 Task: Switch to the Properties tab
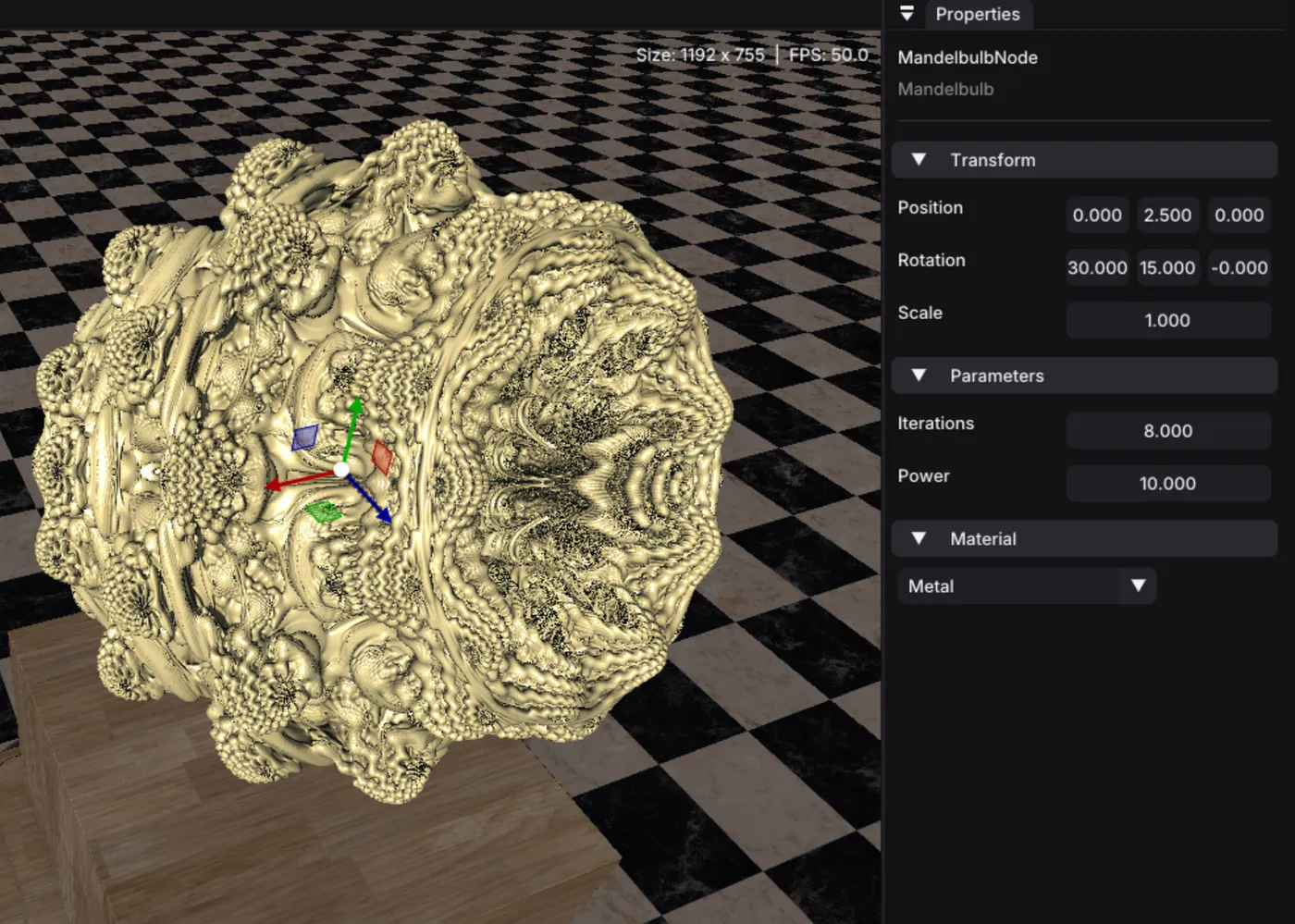pyautogui.click(x=978, y=14)
